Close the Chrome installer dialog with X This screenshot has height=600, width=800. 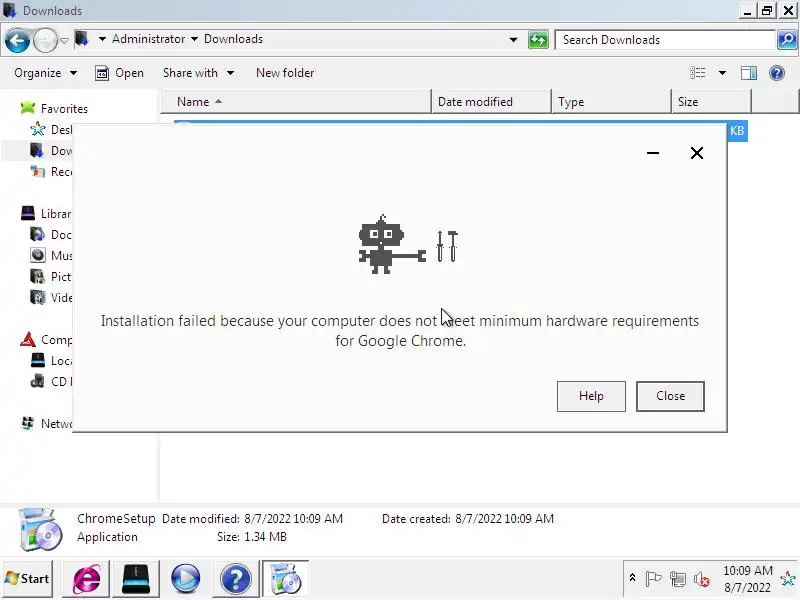[696, 153]
